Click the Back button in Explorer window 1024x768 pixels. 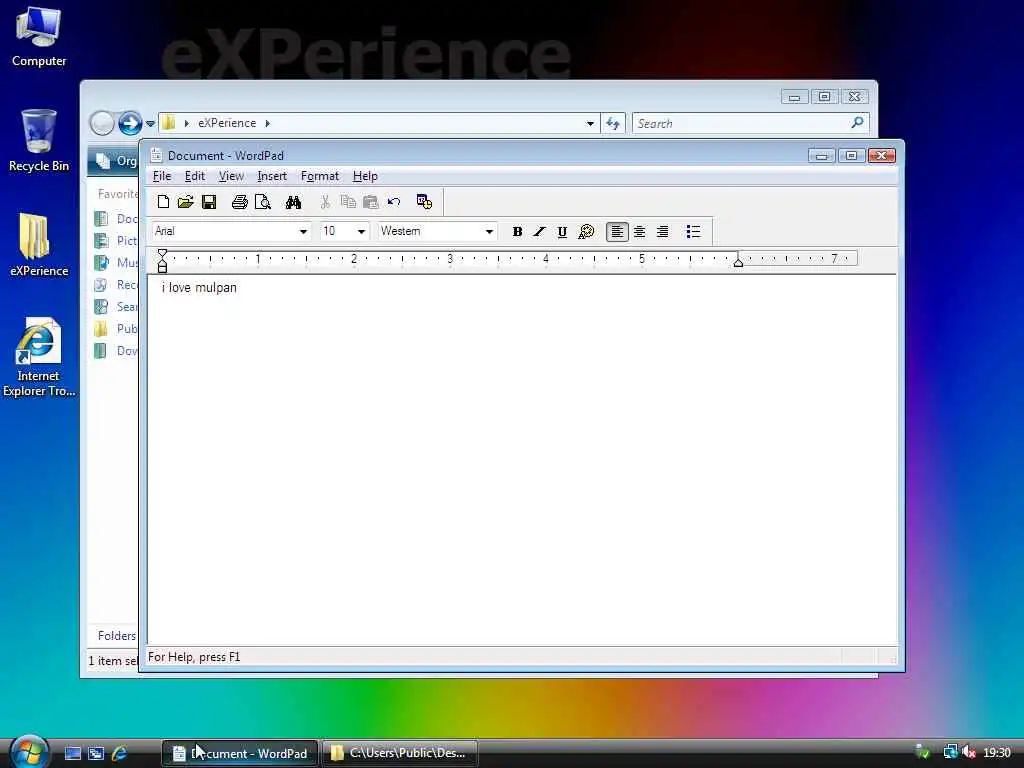tap(102, 123)
